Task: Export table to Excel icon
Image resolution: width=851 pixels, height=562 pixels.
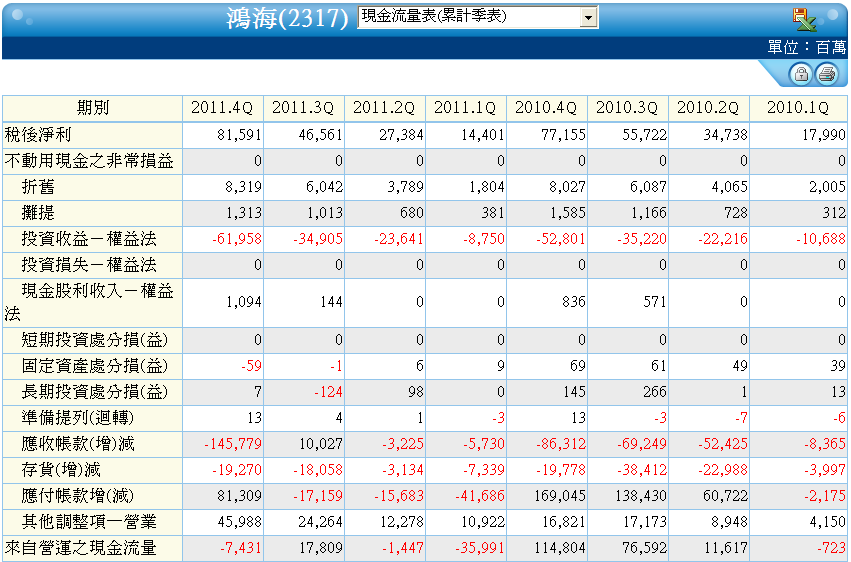Action: click(x=804, y=20)
